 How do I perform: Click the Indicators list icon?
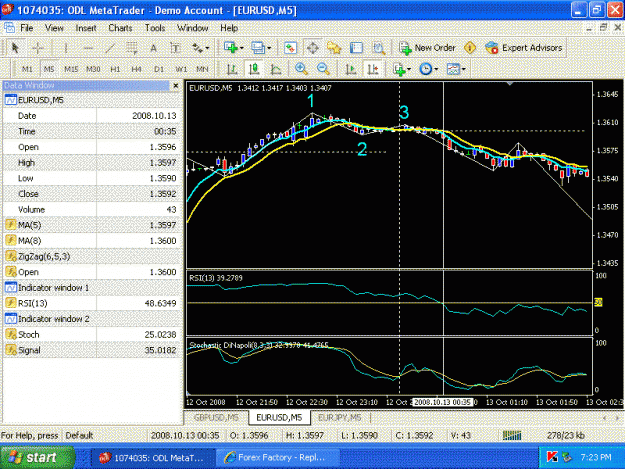399,69
